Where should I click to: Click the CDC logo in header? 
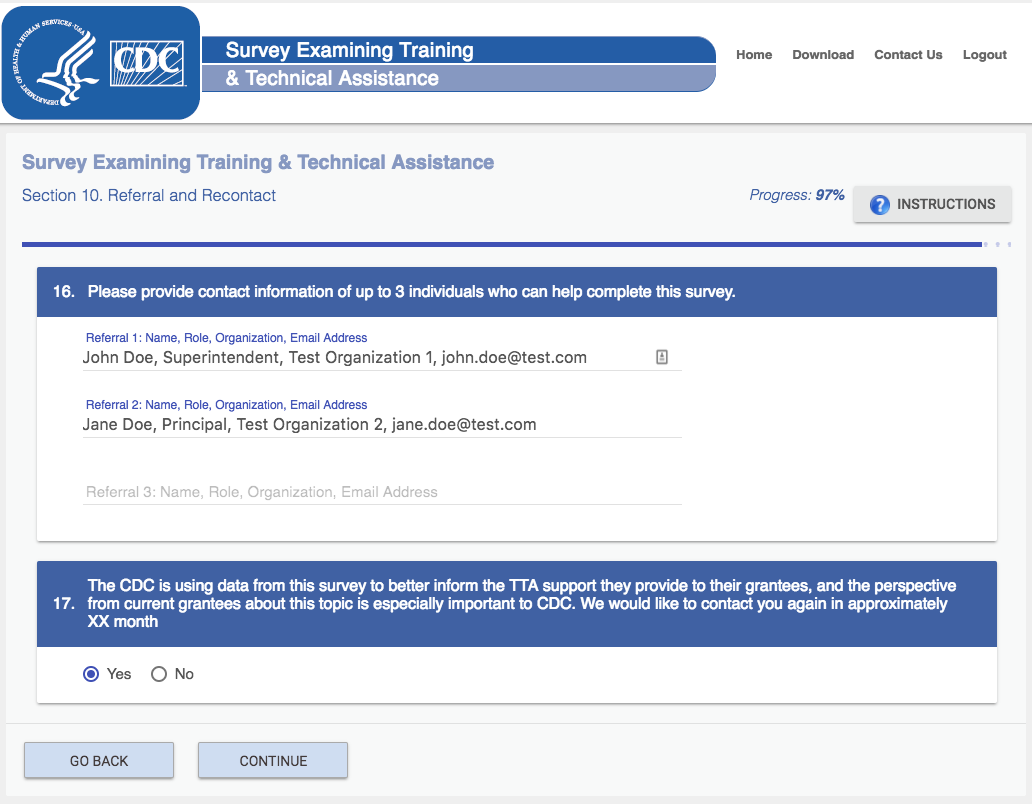[147, 63]
